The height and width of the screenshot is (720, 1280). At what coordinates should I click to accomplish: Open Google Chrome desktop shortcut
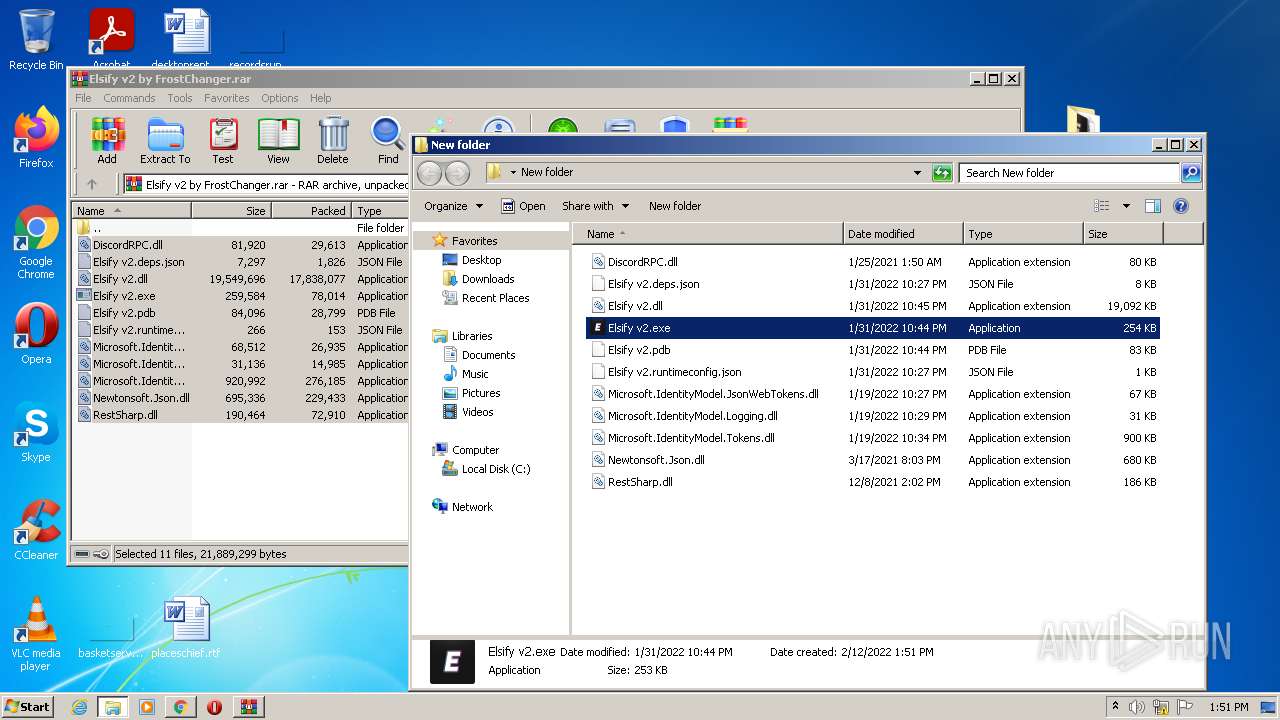[x=36, y=243]
